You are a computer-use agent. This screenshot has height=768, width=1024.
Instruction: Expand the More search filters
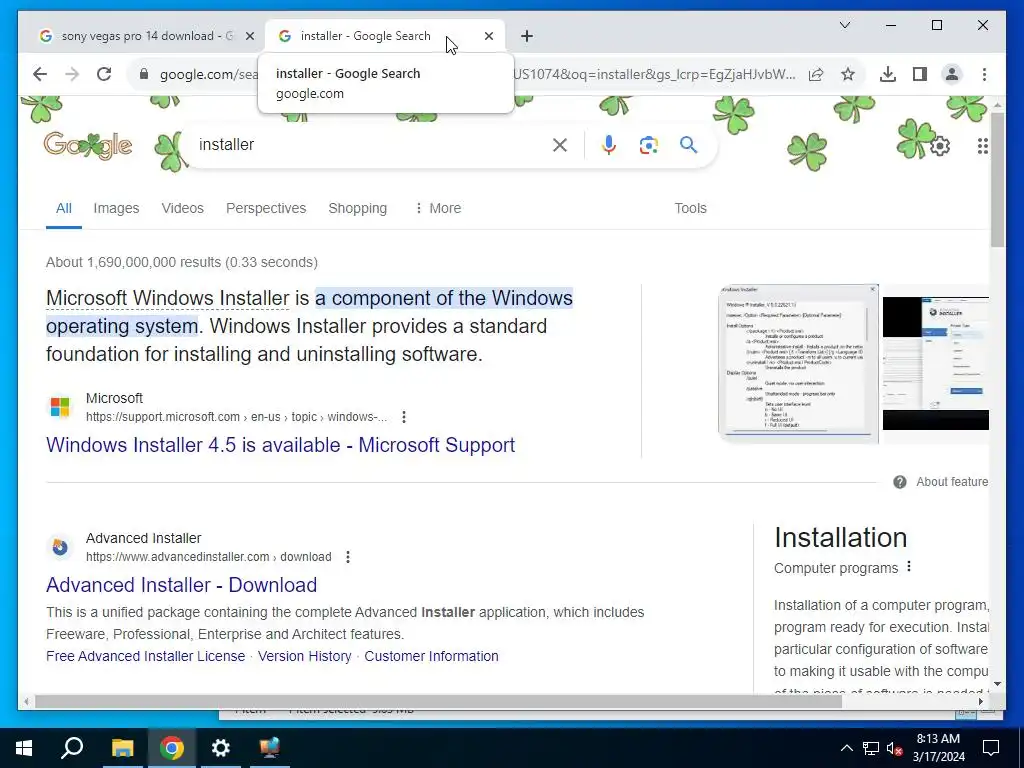coord(438,208)
